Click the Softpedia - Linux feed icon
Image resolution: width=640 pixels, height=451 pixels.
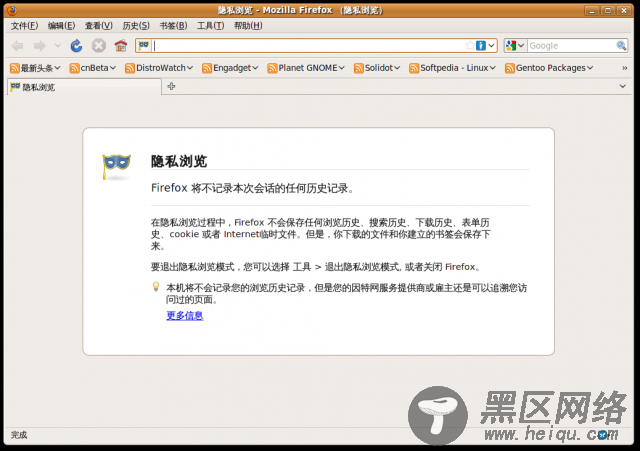click(414, 68)
